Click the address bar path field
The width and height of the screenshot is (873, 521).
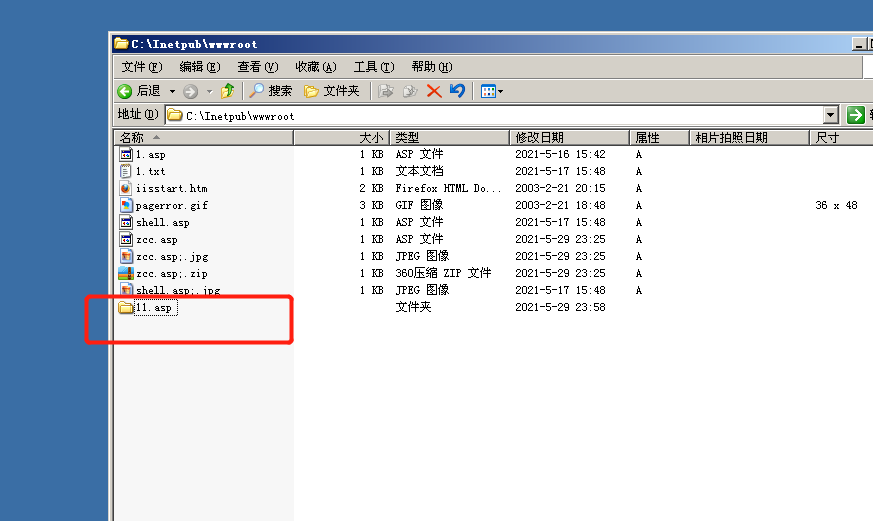point(494,116)
